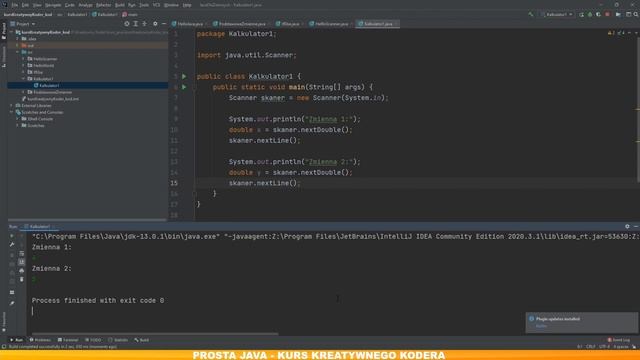Expand the External Libraries node

click(x=11, y=105)
